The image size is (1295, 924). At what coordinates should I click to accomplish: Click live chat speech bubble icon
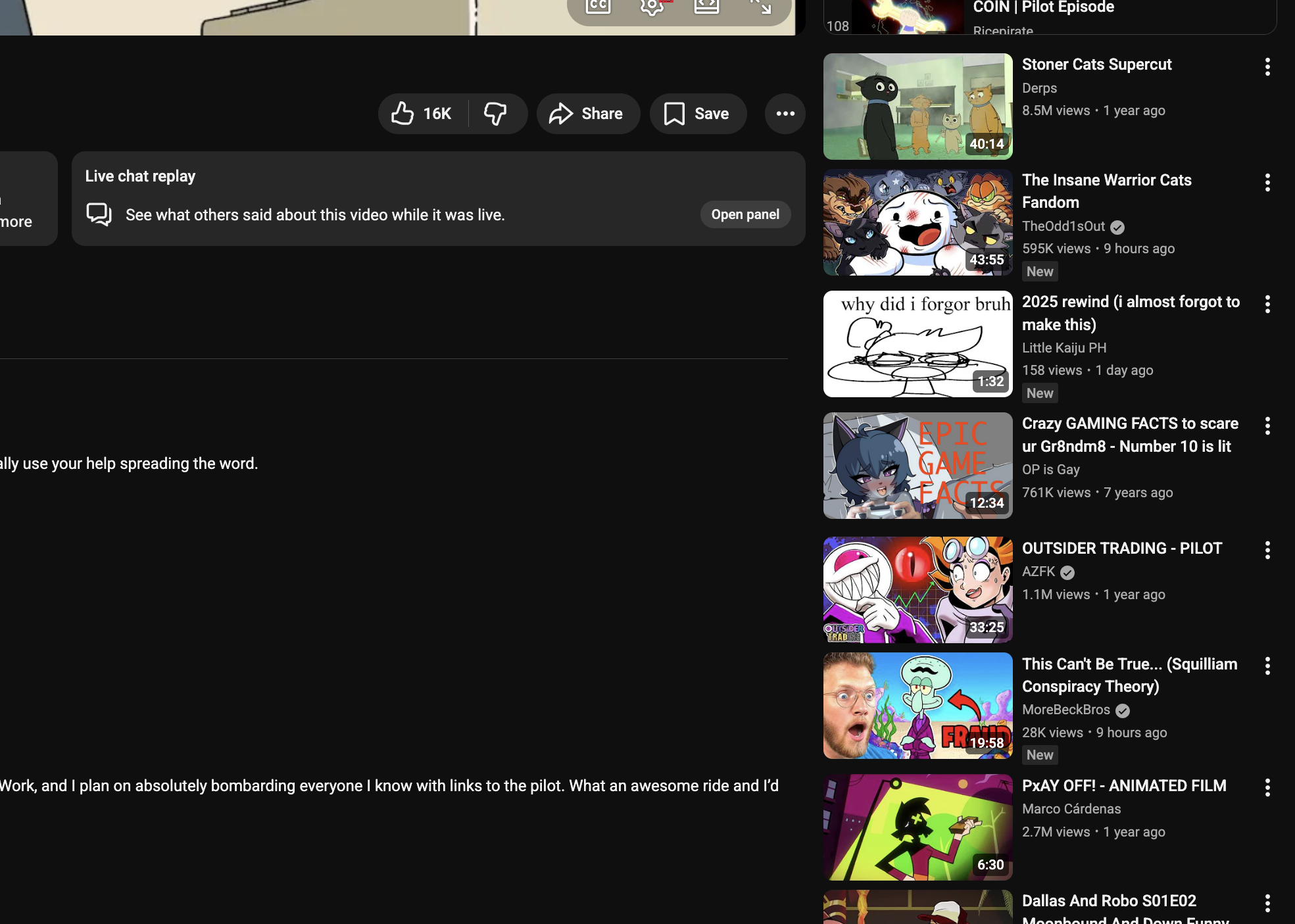coord(99,214)
